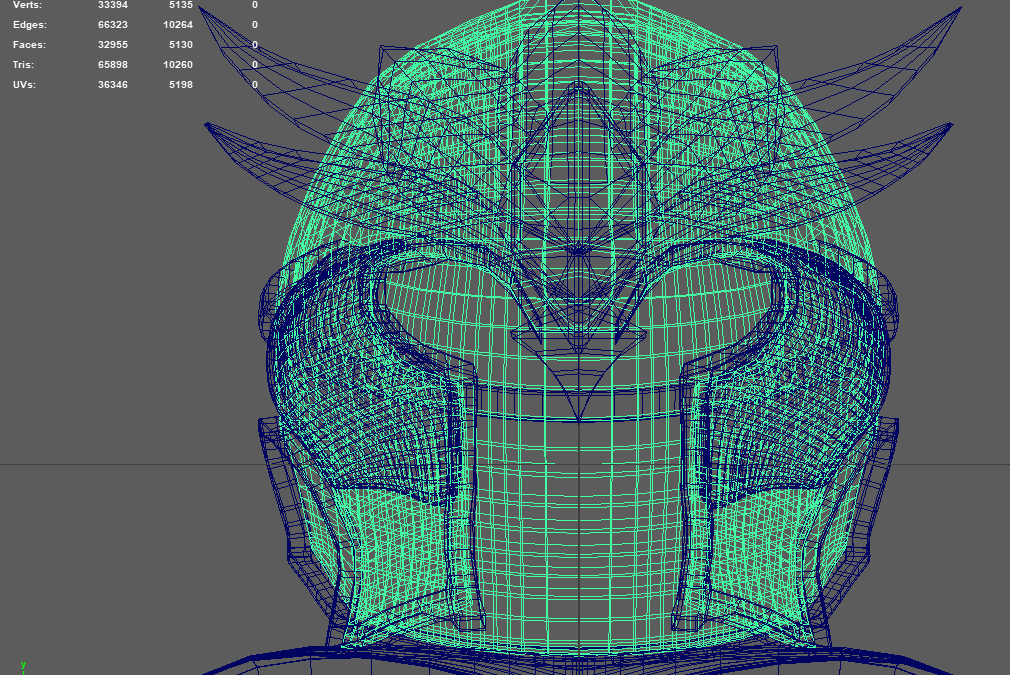Click the total UVs value 36346
The height and width of the screenshot is (675, 1010).
pos(112,85)
